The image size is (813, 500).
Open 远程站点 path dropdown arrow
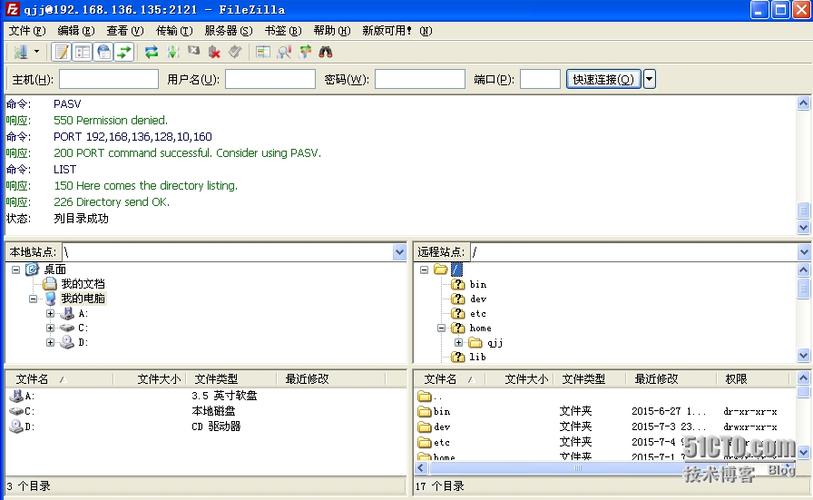pyautogui.click(x=804, y=252)
